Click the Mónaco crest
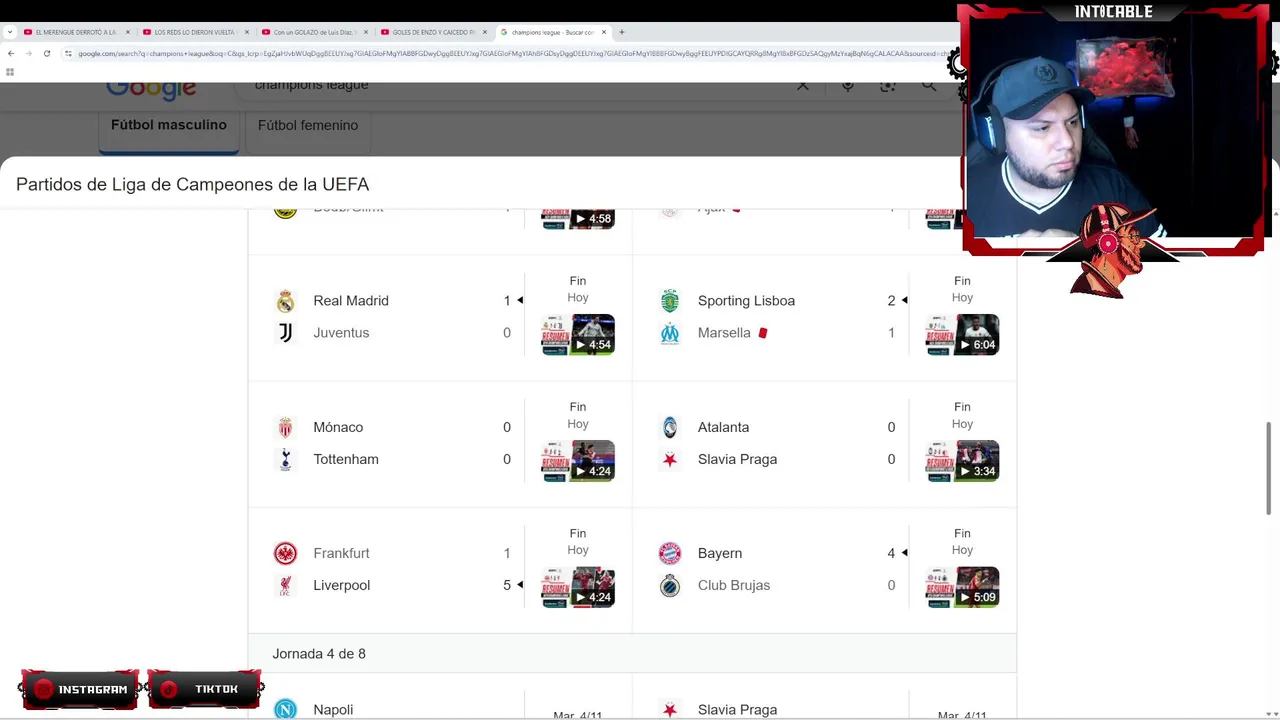Viewport: 1280px width, 720px height. click(286, 427)
